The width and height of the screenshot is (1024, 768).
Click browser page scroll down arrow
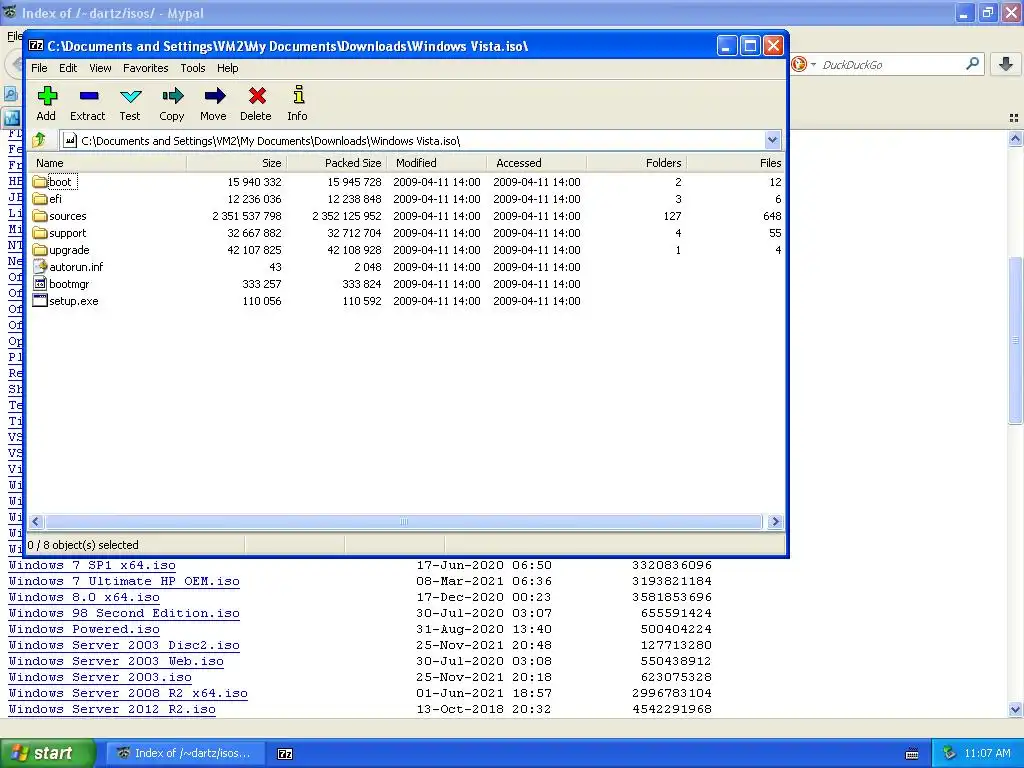click(x=1015, y=709)
